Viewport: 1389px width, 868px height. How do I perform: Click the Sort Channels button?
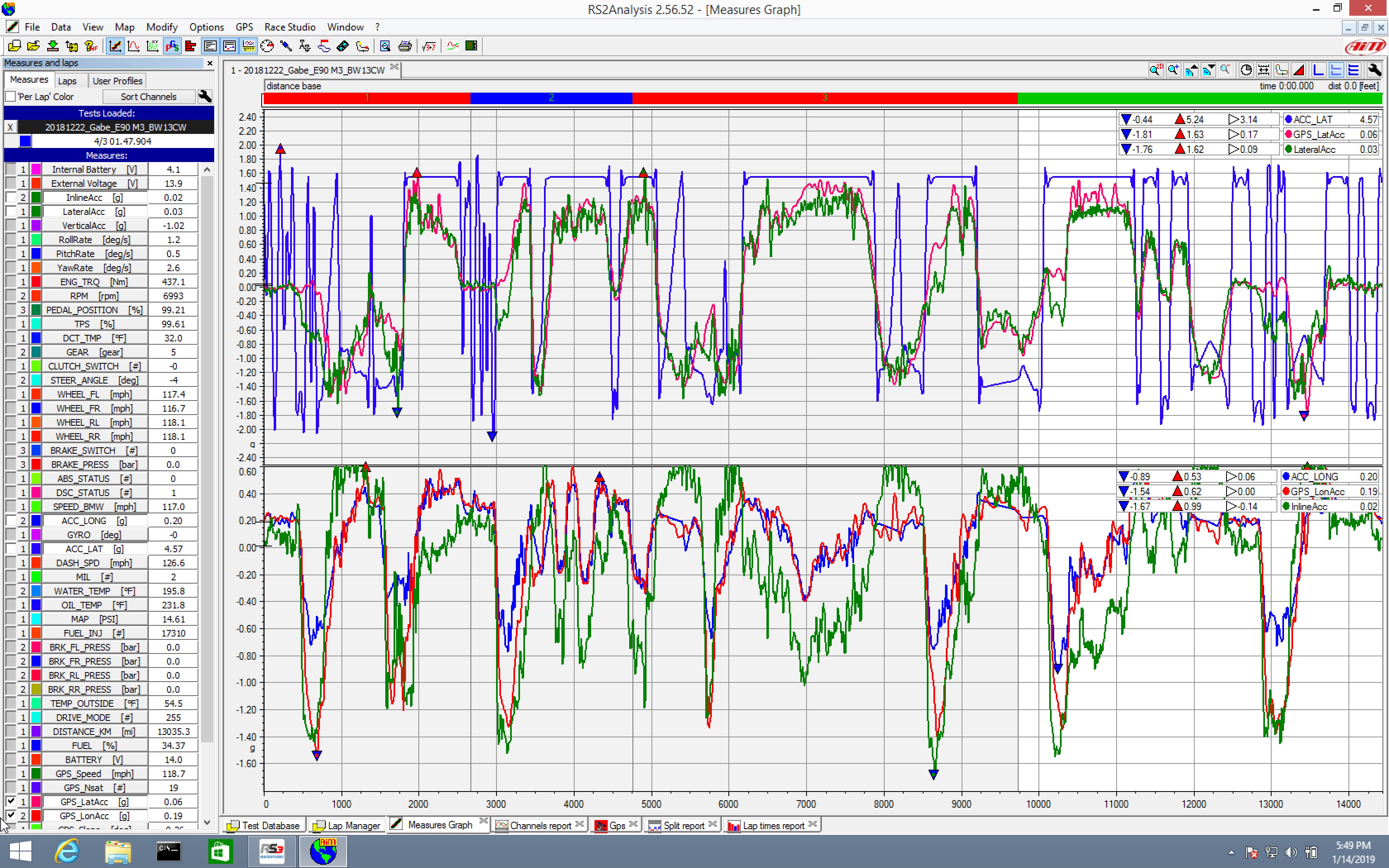[x=149, y=96]
